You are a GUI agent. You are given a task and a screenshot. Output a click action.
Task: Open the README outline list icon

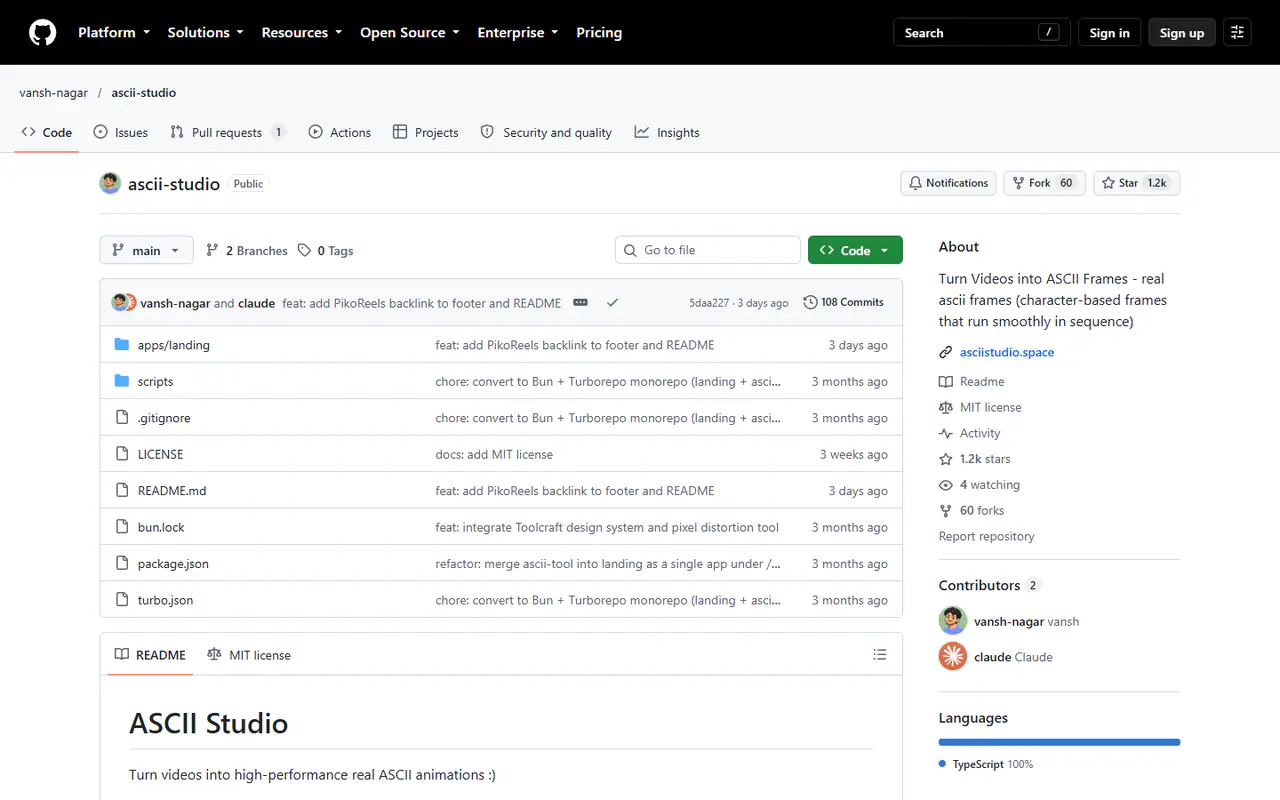tap(880, 655)
